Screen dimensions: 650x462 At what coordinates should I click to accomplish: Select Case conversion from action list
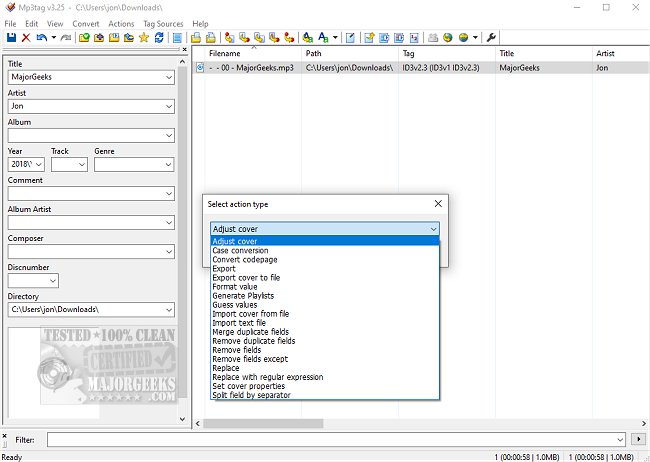coord(240,250)
